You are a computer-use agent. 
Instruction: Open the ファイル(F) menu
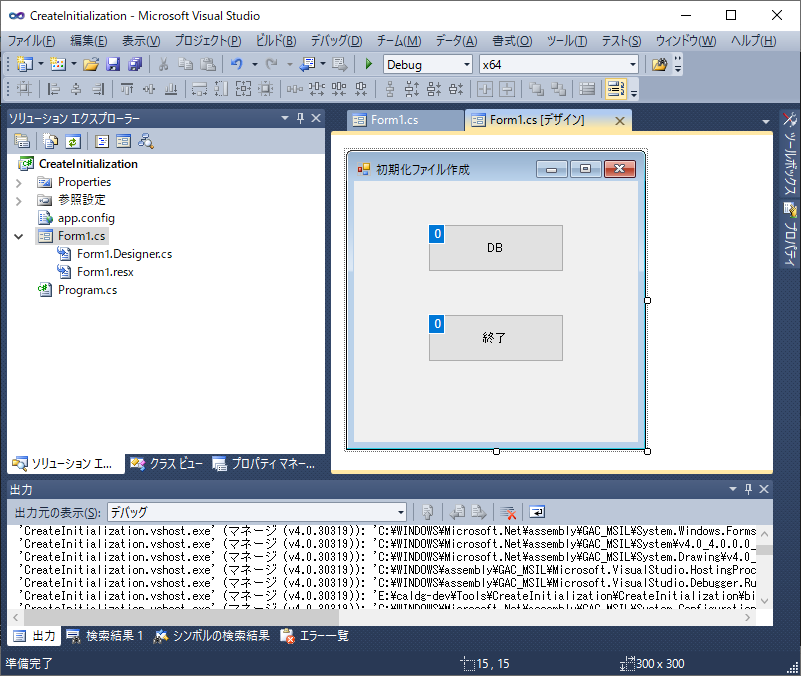[x=31, y=41]
